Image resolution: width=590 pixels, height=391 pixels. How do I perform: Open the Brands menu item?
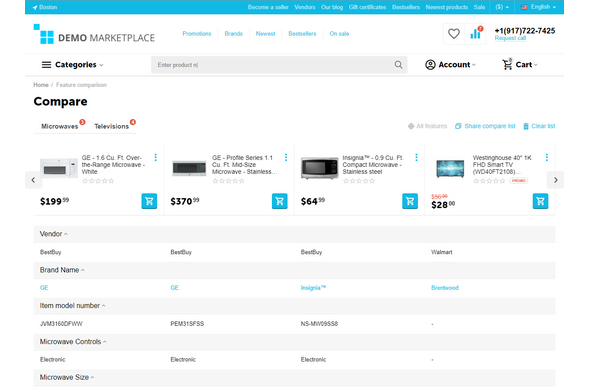point(233,33)
